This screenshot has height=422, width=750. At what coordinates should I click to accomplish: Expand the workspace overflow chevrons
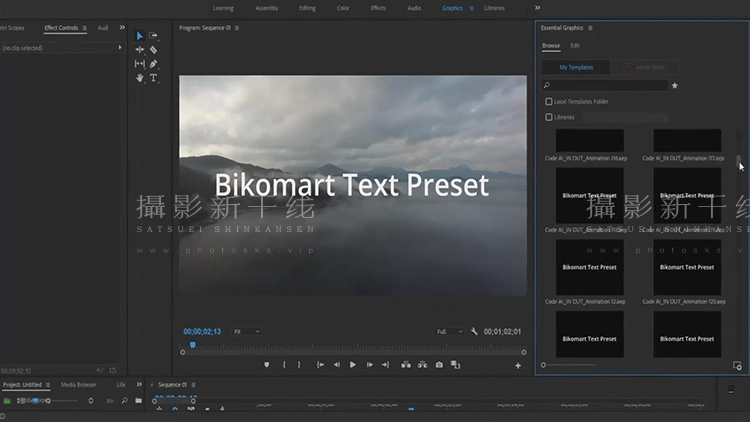pyautogui.click(x=538, y=8)
